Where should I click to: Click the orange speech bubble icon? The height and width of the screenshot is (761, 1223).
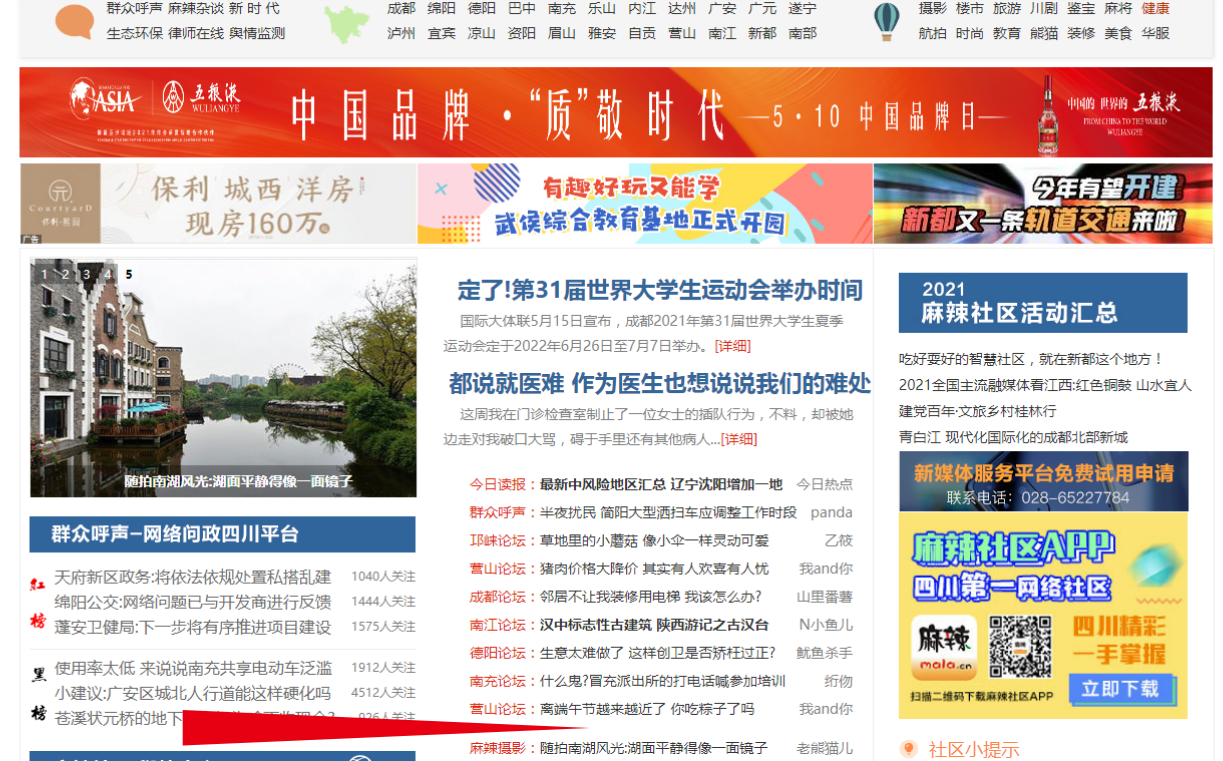point(74,21)
